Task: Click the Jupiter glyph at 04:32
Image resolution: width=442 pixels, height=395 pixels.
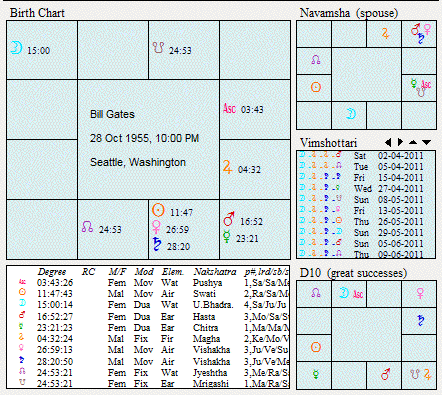Action: click(227, 167)
